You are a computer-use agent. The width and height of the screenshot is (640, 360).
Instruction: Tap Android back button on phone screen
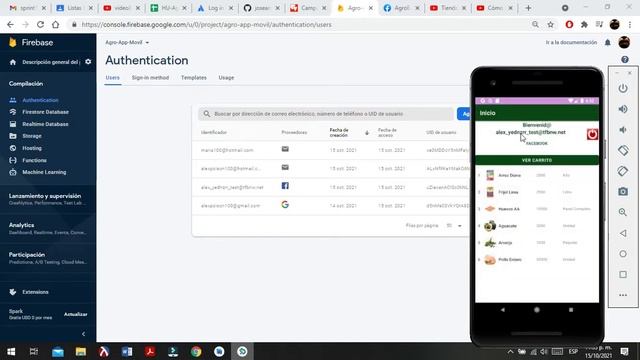coord(503,310)
